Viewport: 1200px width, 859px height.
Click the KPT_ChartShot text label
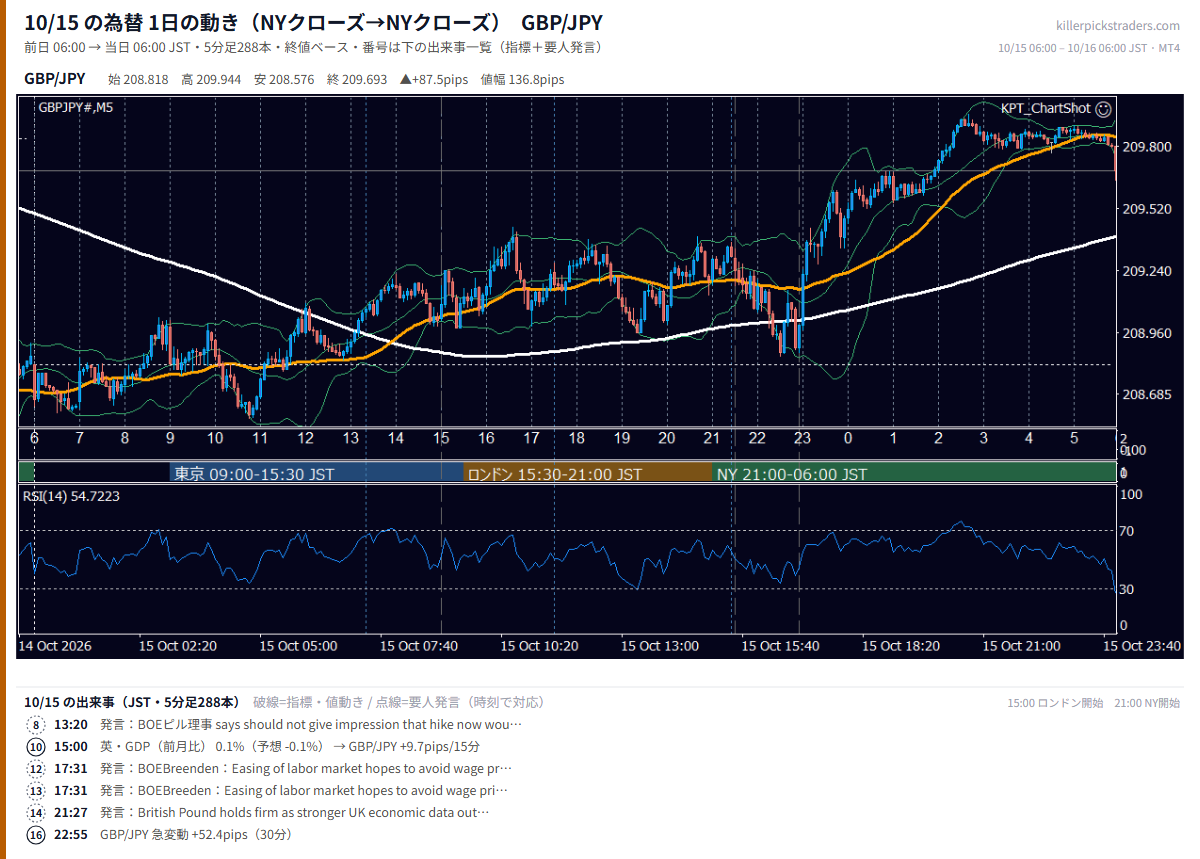pos(1046,108)
